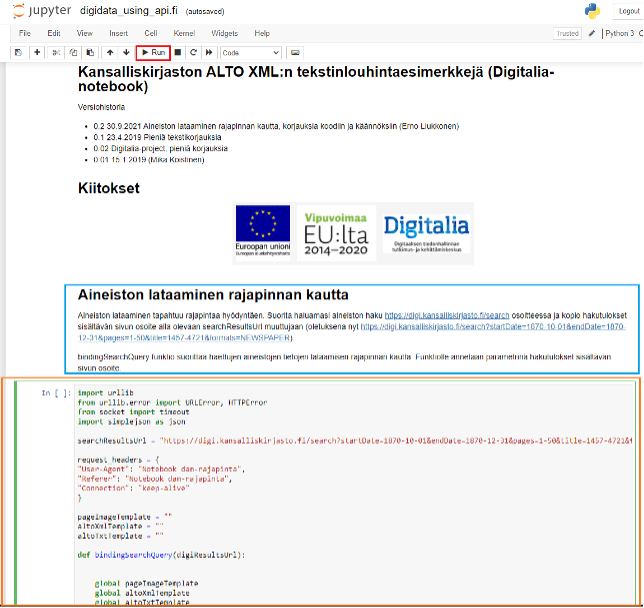Image resolution: width=644 pixels, height=608 pixels.
Task: Cut the selected cell using scissors icon
Action: click(56, 51)
